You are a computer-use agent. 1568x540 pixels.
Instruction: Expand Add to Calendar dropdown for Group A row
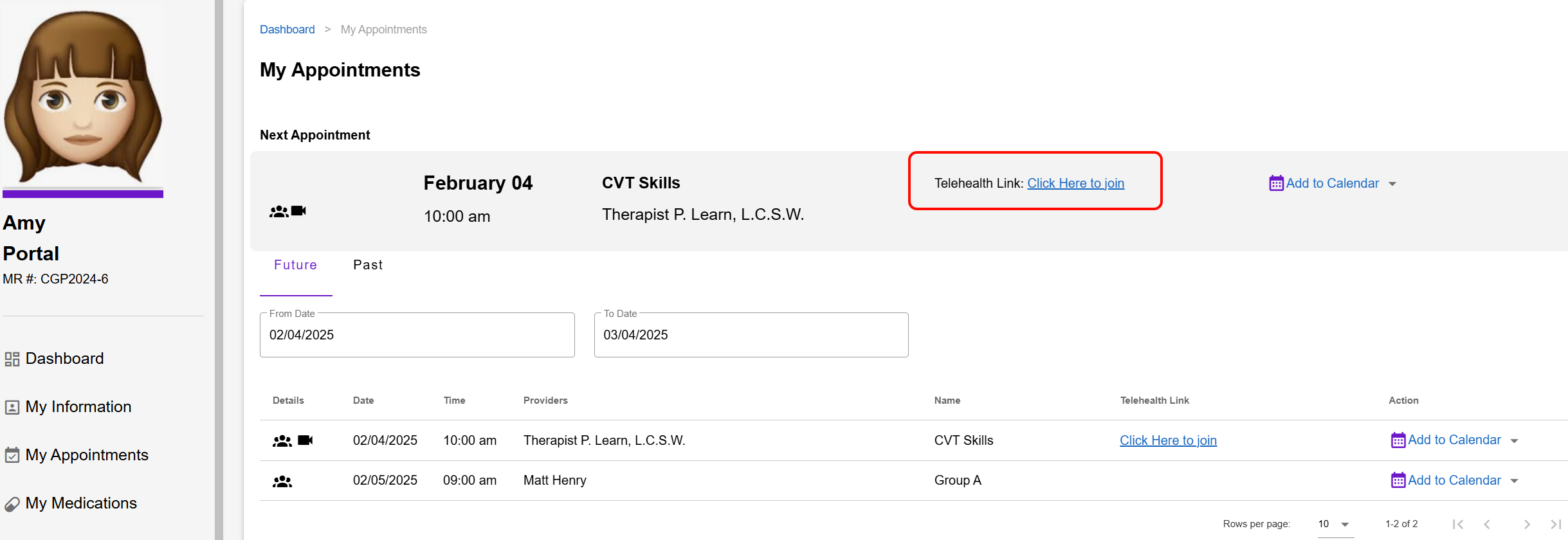pyautogui.click(x=1515, y=481)
